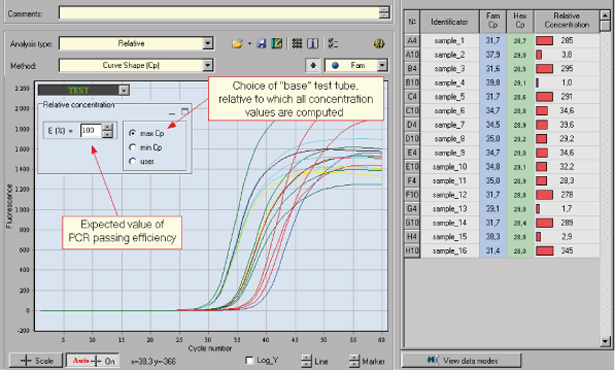The image size is (615, 370).
Task: Click the results table scrollbar down arrow
Action: tap(605, 341)
